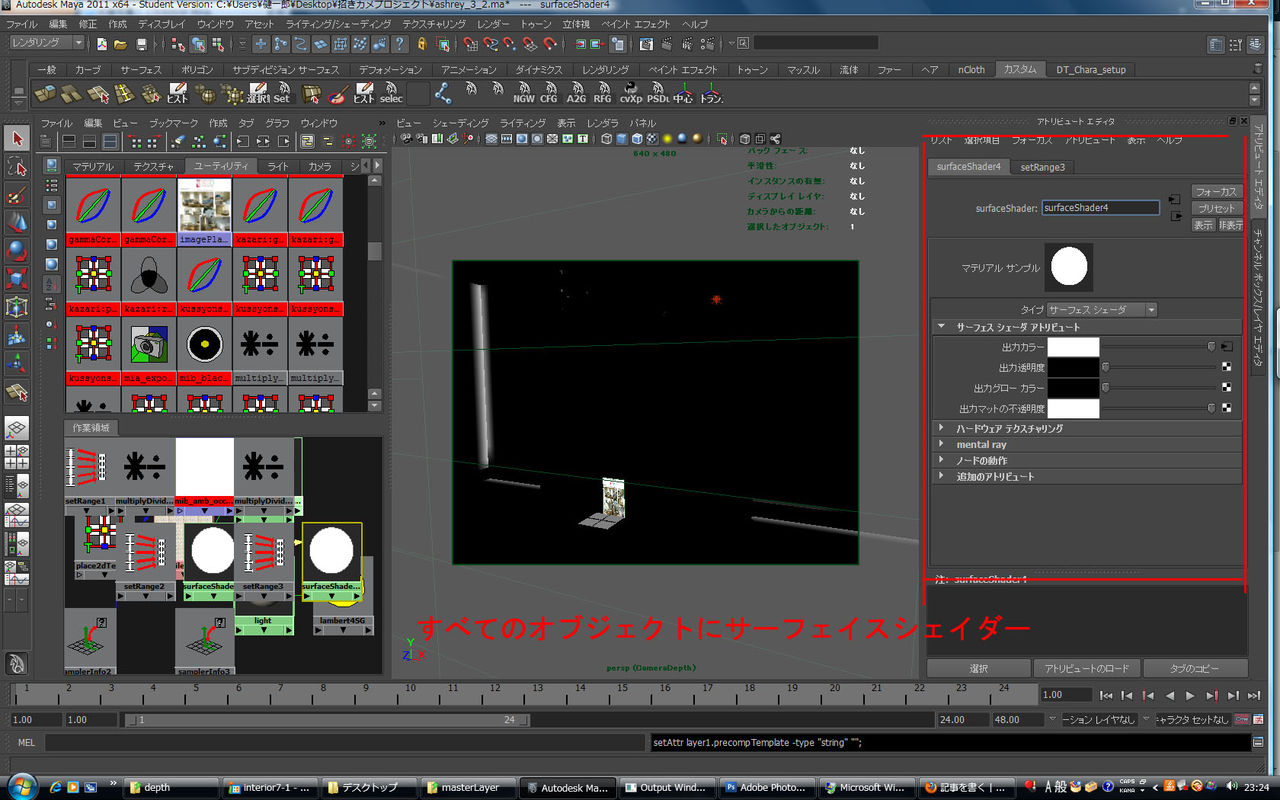Click the 非表示 button

pos(1230,225)
